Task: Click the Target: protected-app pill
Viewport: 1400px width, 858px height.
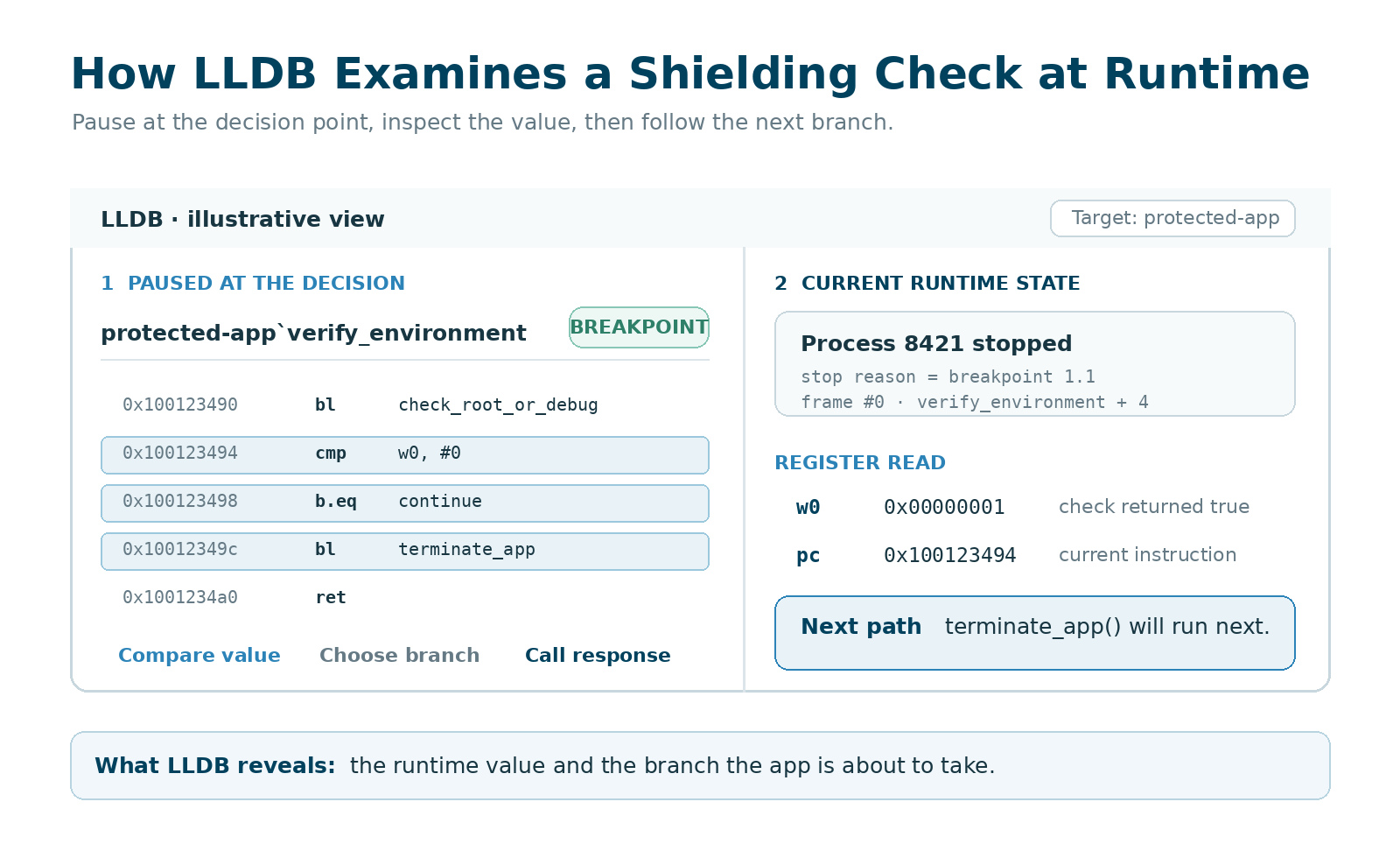Action: (x=1172, y=218)
